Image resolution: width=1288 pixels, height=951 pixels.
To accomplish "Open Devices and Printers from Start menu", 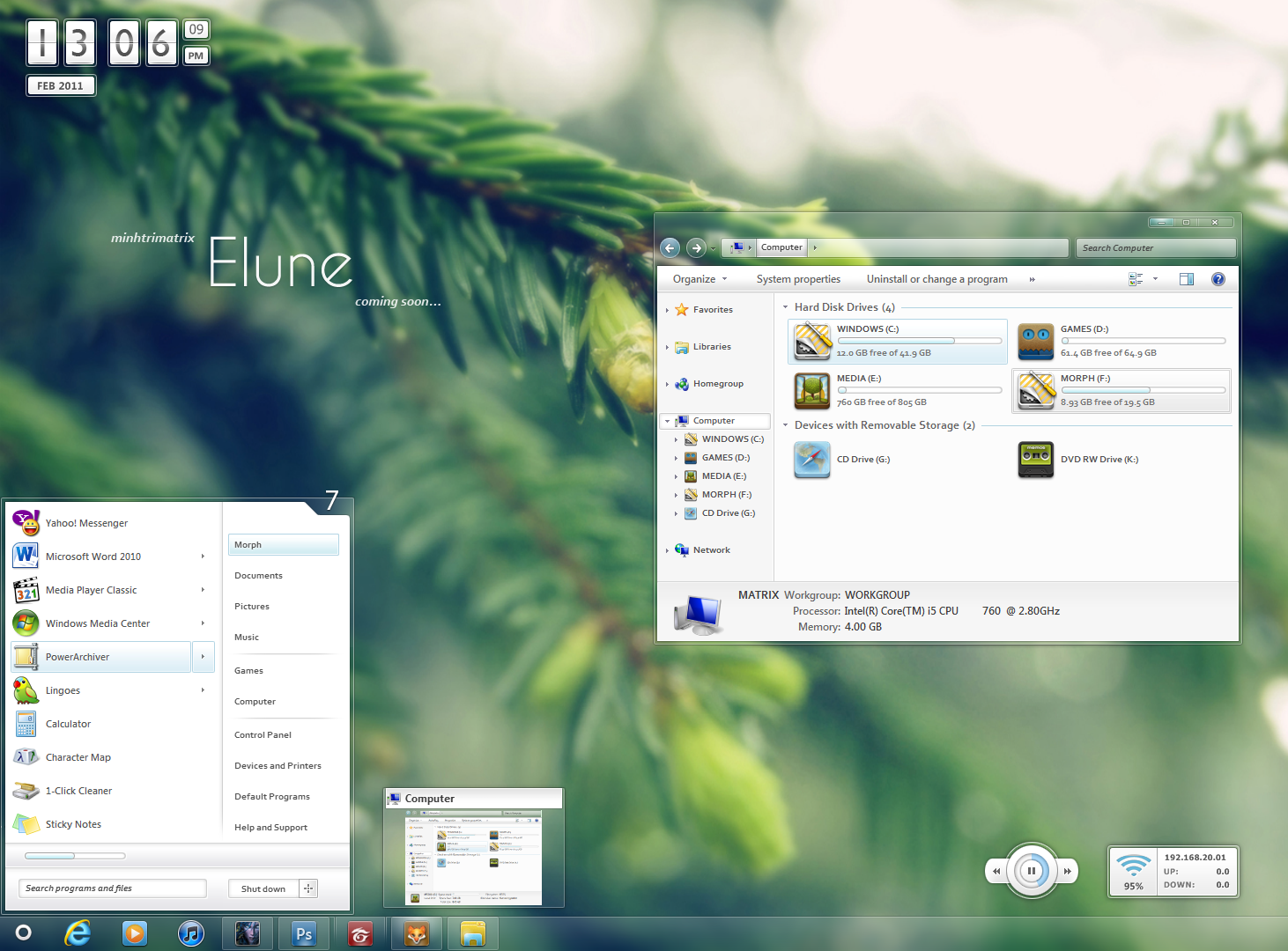I will [x=278, y=766].
